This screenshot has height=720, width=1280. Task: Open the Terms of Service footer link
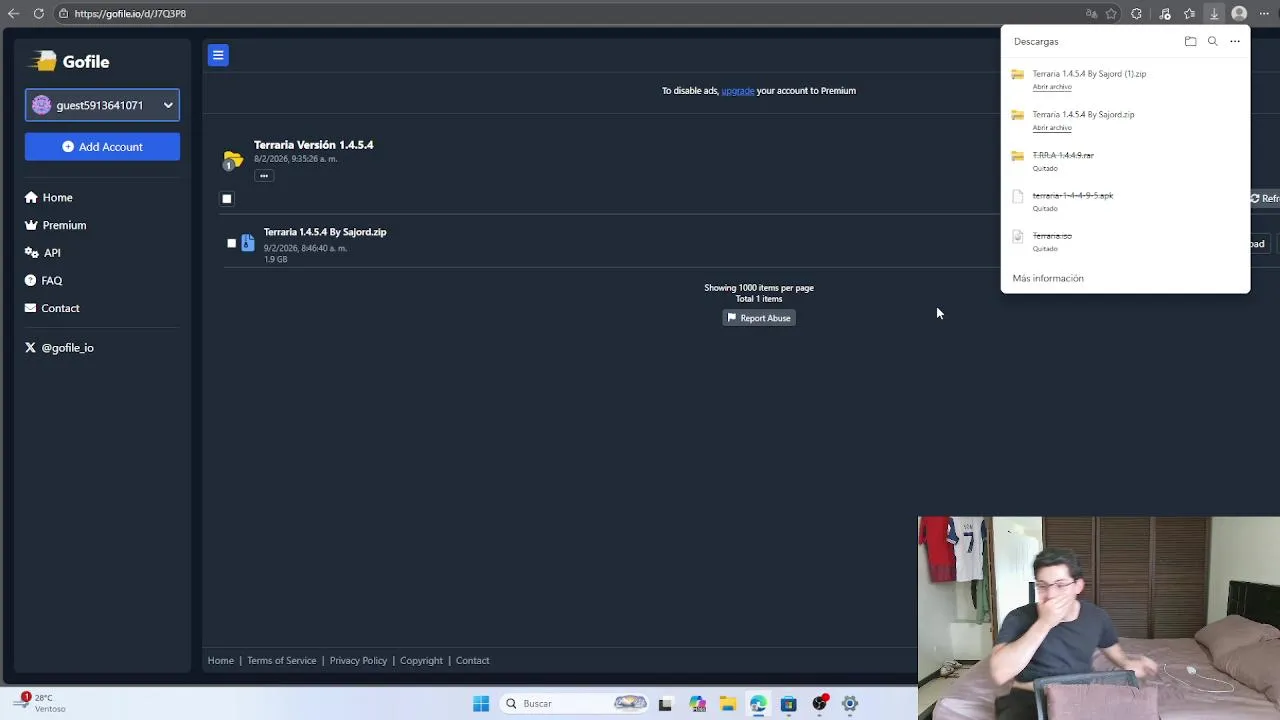[x=282, y=661]
